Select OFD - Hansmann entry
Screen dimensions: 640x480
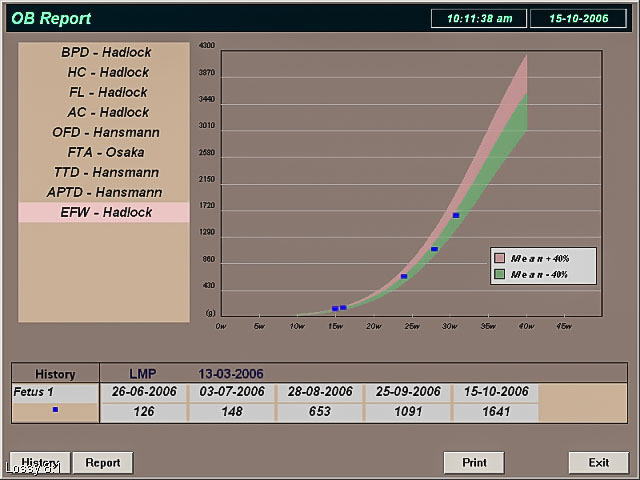(104, 132)
